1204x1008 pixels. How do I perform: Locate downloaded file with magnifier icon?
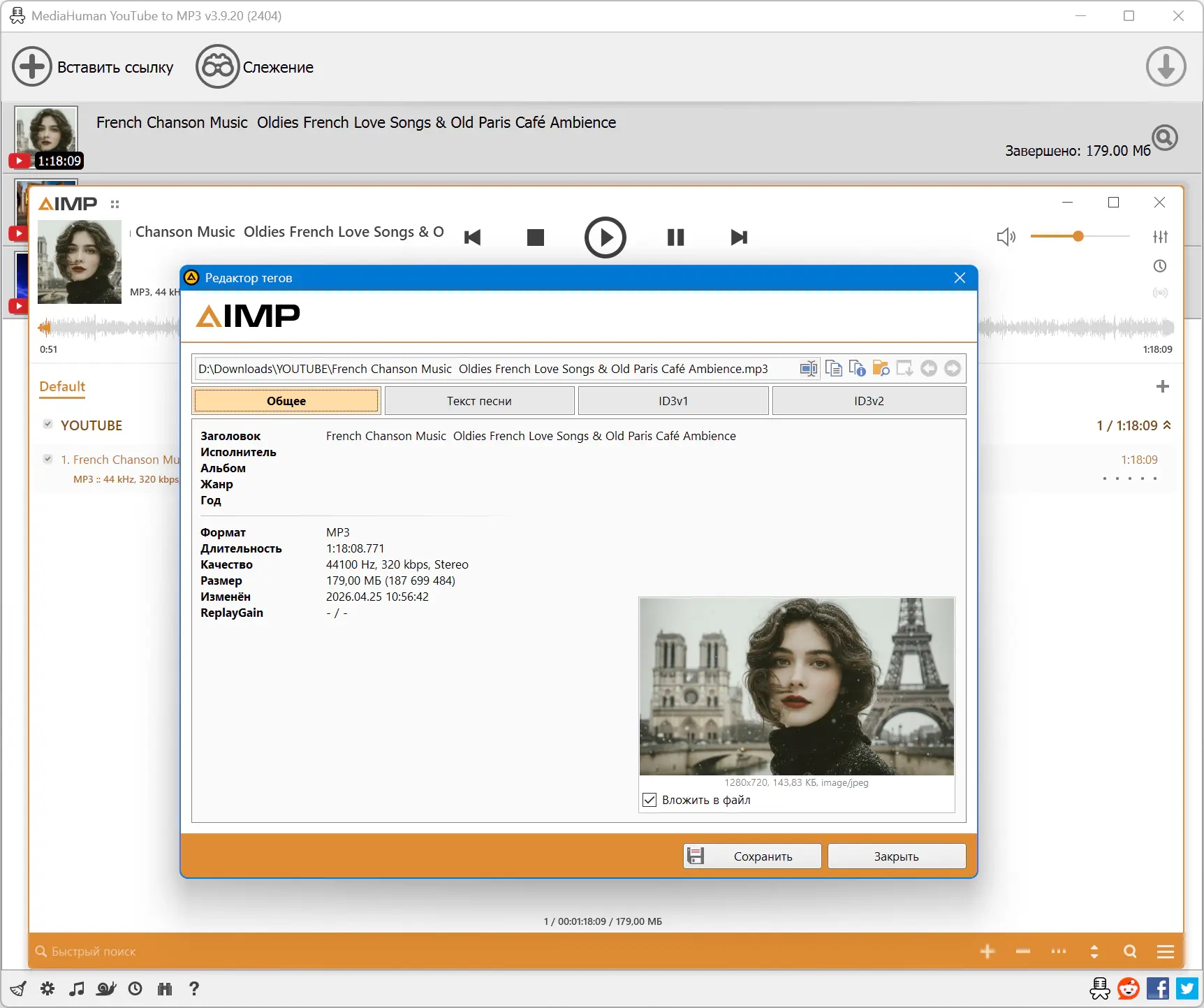[1164, 138]
